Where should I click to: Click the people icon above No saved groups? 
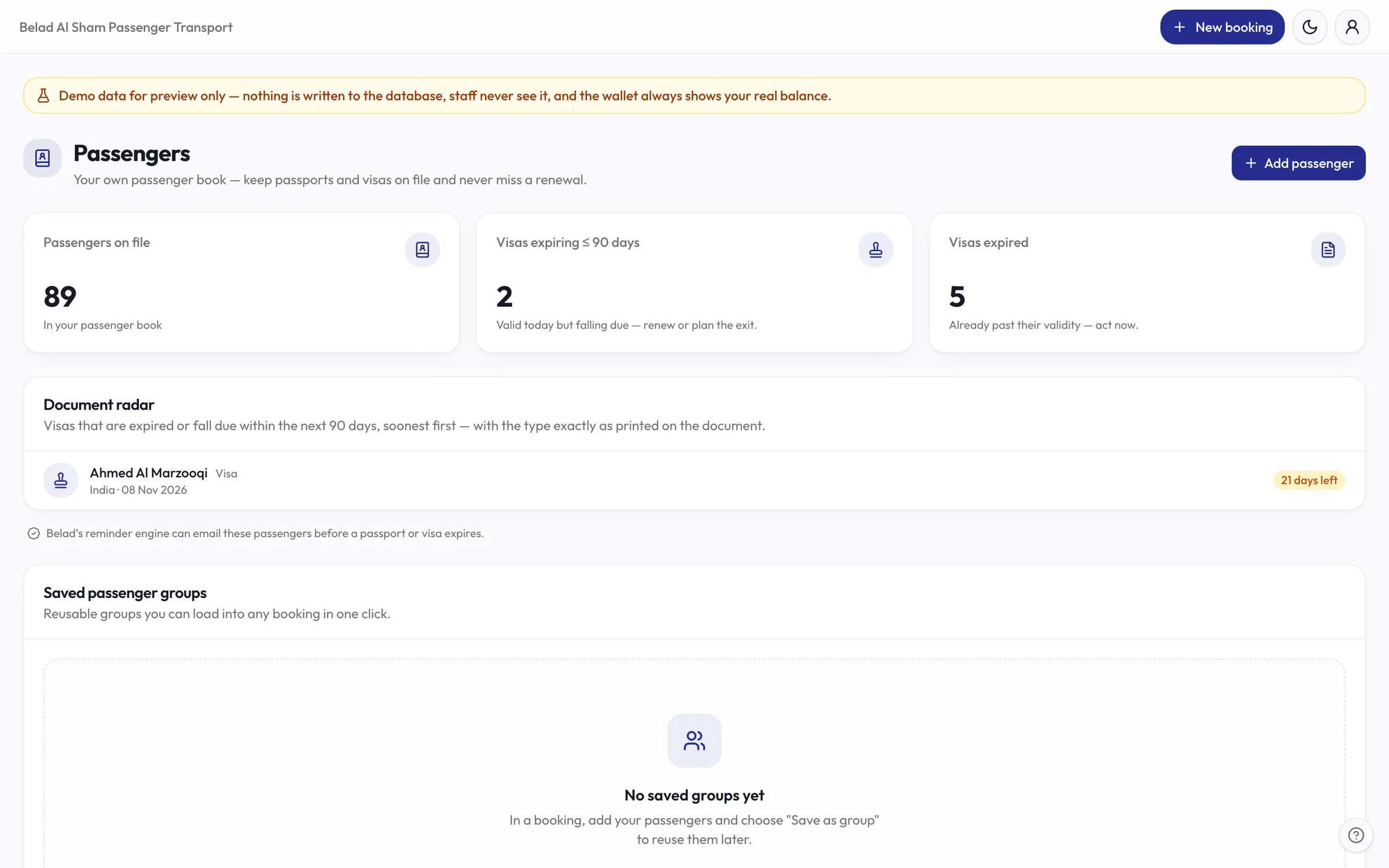click(x=694, y=741)
